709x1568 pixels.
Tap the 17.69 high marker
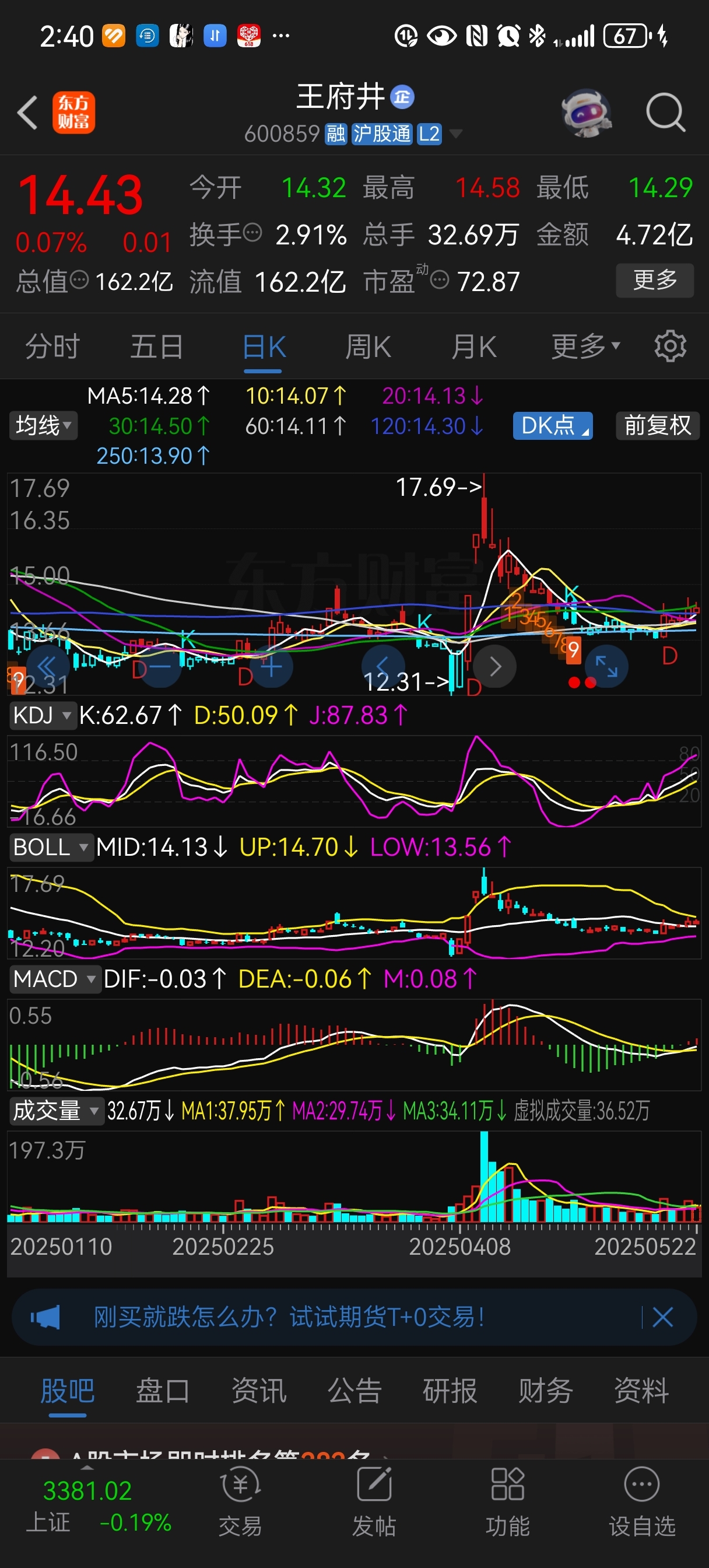point(439,487)
